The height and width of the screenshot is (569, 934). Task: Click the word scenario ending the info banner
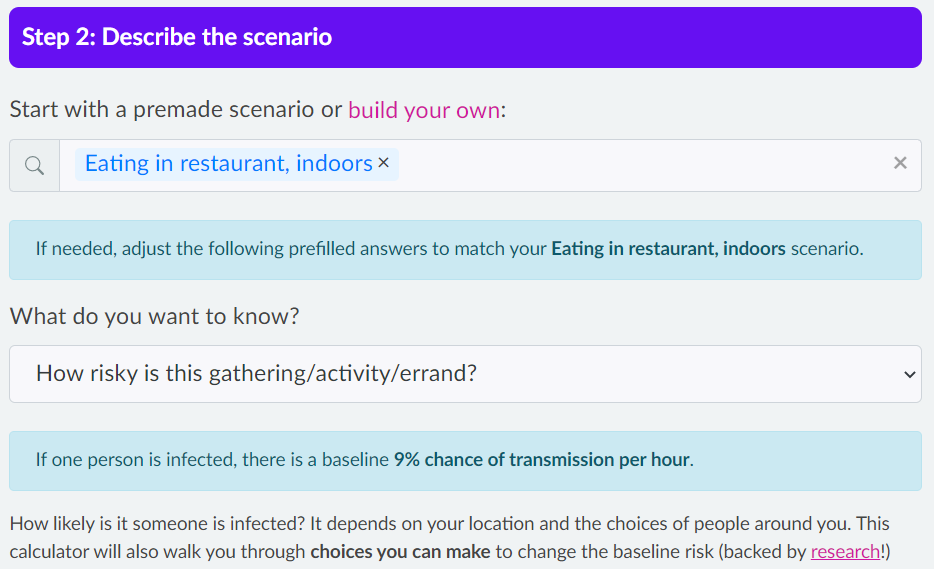[825, 248]
